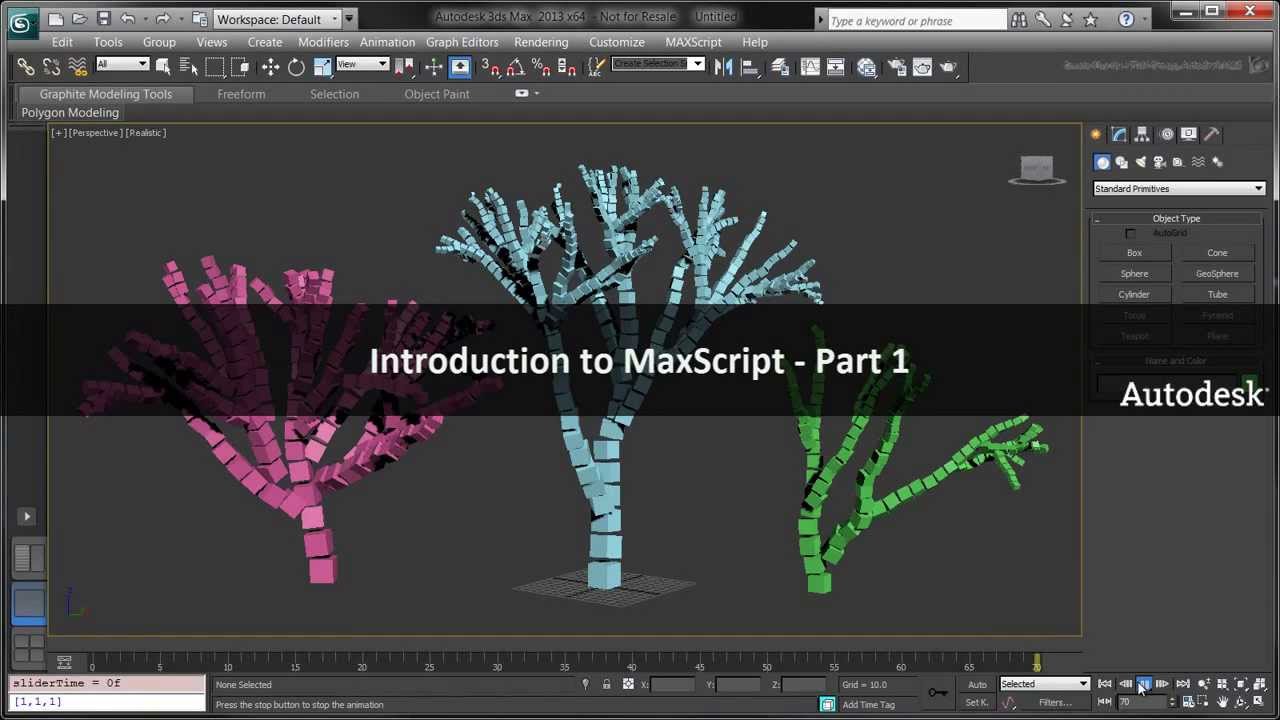Screen dimensions: 1280x720
Task: Open the Modifiers menu
Action: (323, 42)
